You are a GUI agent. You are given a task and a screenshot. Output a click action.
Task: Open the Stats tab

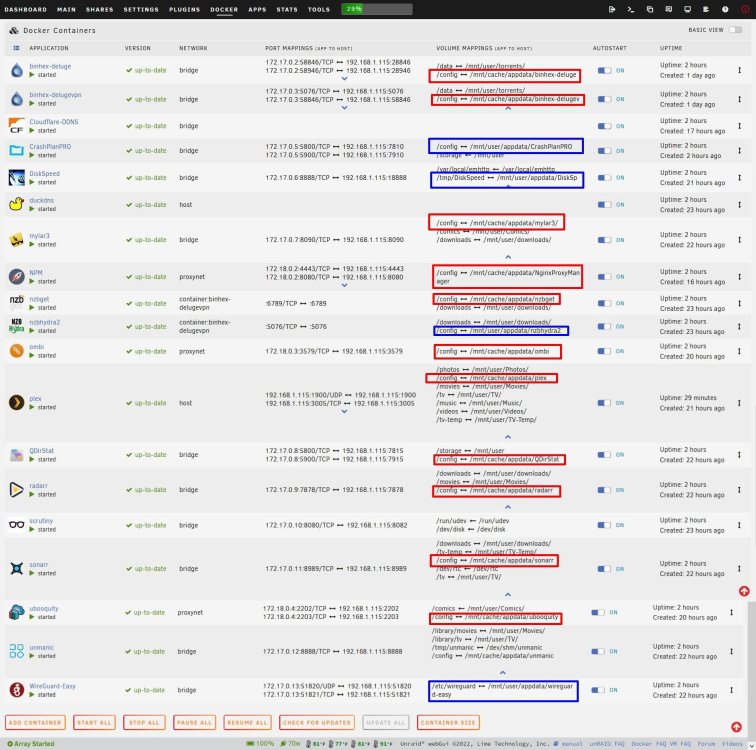click(x=287, y=9)
